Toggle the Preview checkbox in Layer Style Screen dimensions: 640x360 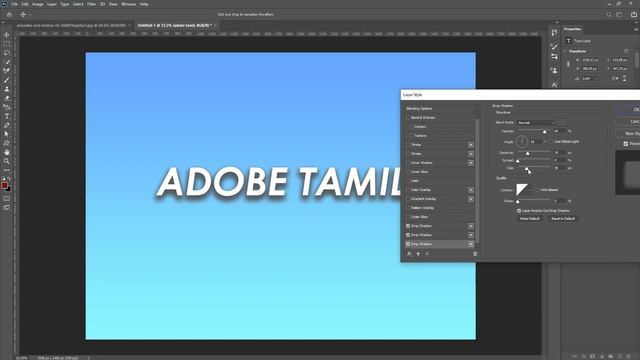coord(626,144)
